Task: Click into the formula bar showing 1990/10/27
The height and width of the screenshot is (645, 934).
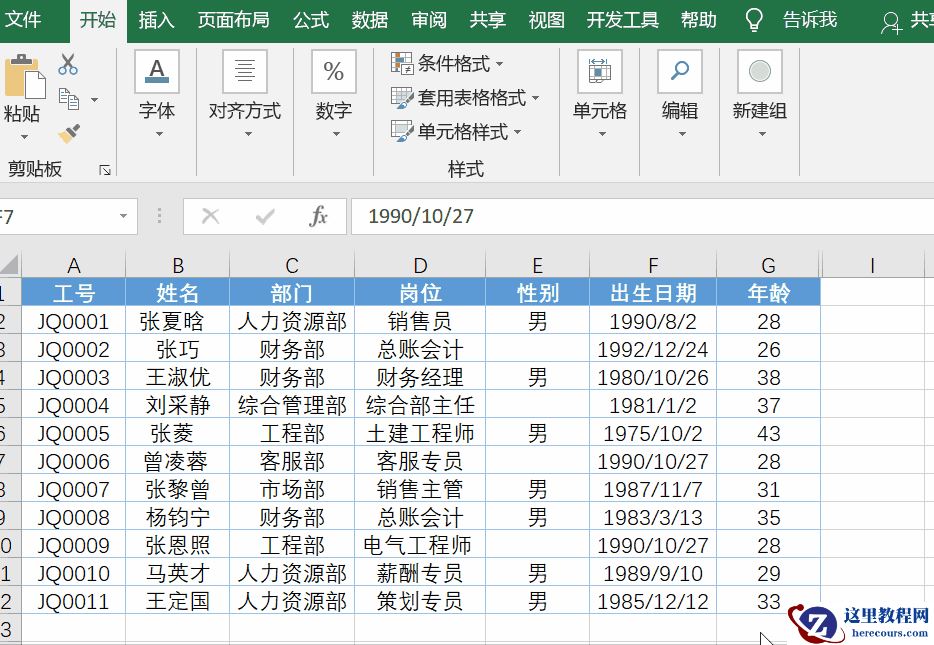Action: point(642,216)
